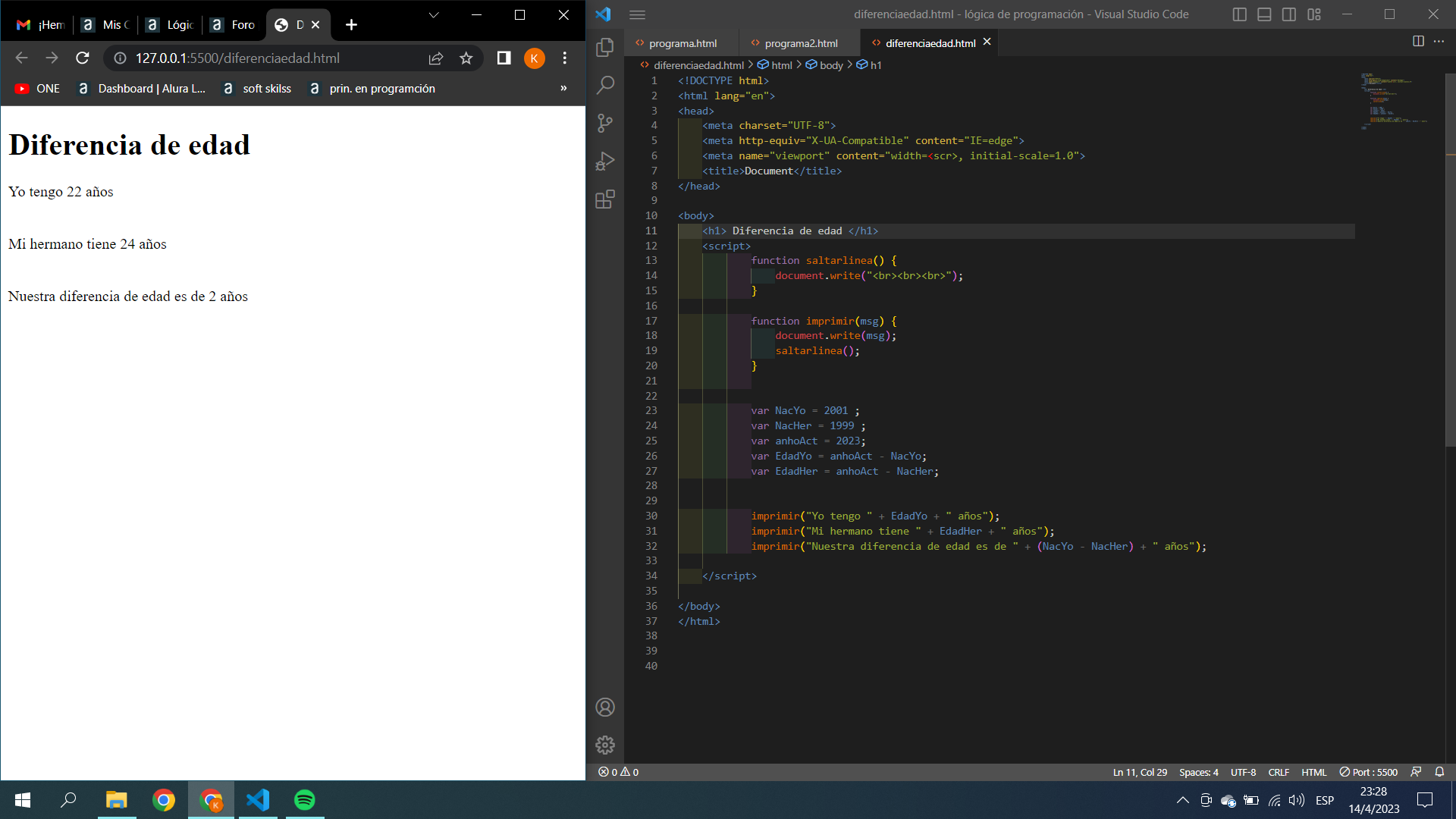Open the VS Code Search panel

pos(605,85)
